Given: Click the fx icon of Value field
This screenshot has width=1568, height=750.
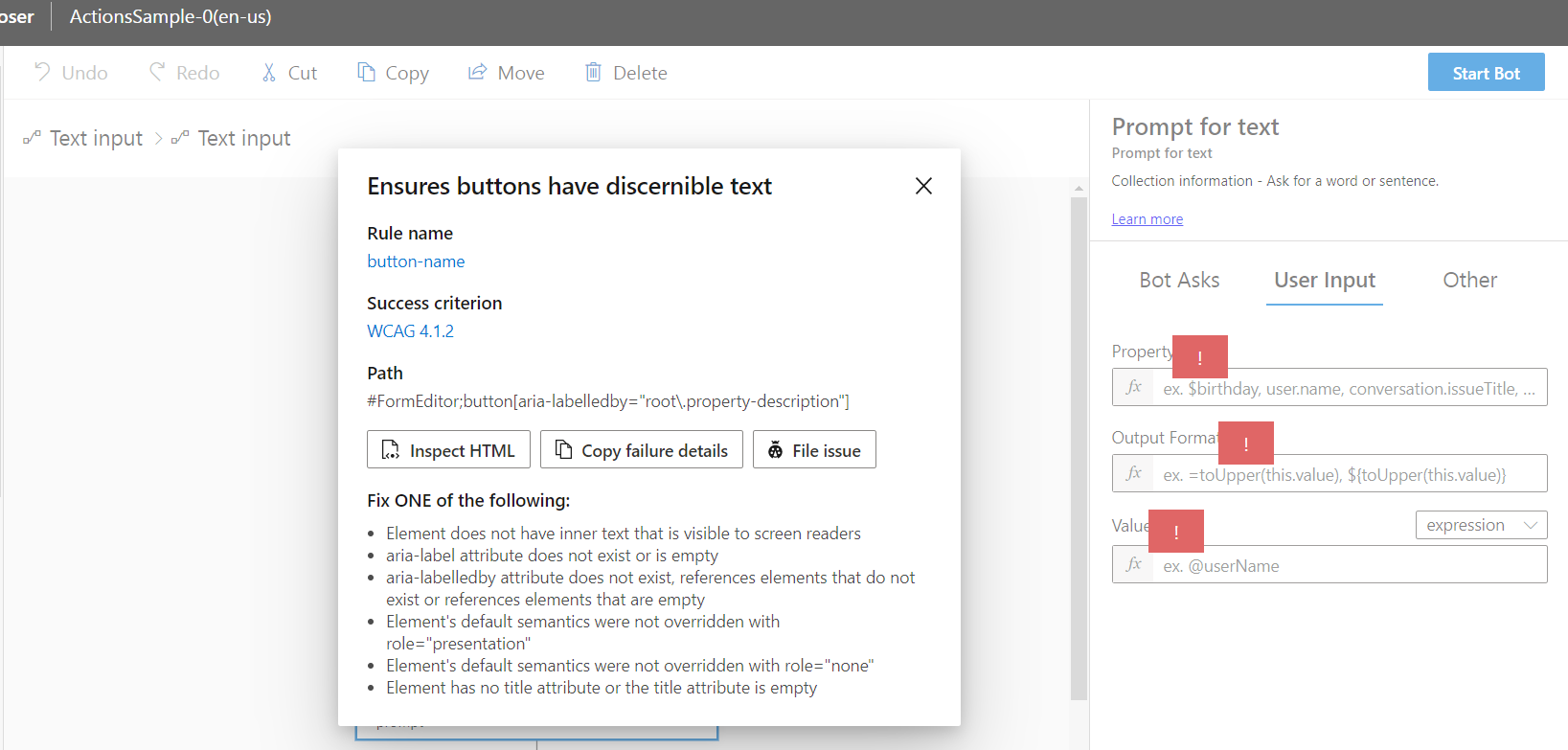Looking at the screenshot, I should [1133, 565].
